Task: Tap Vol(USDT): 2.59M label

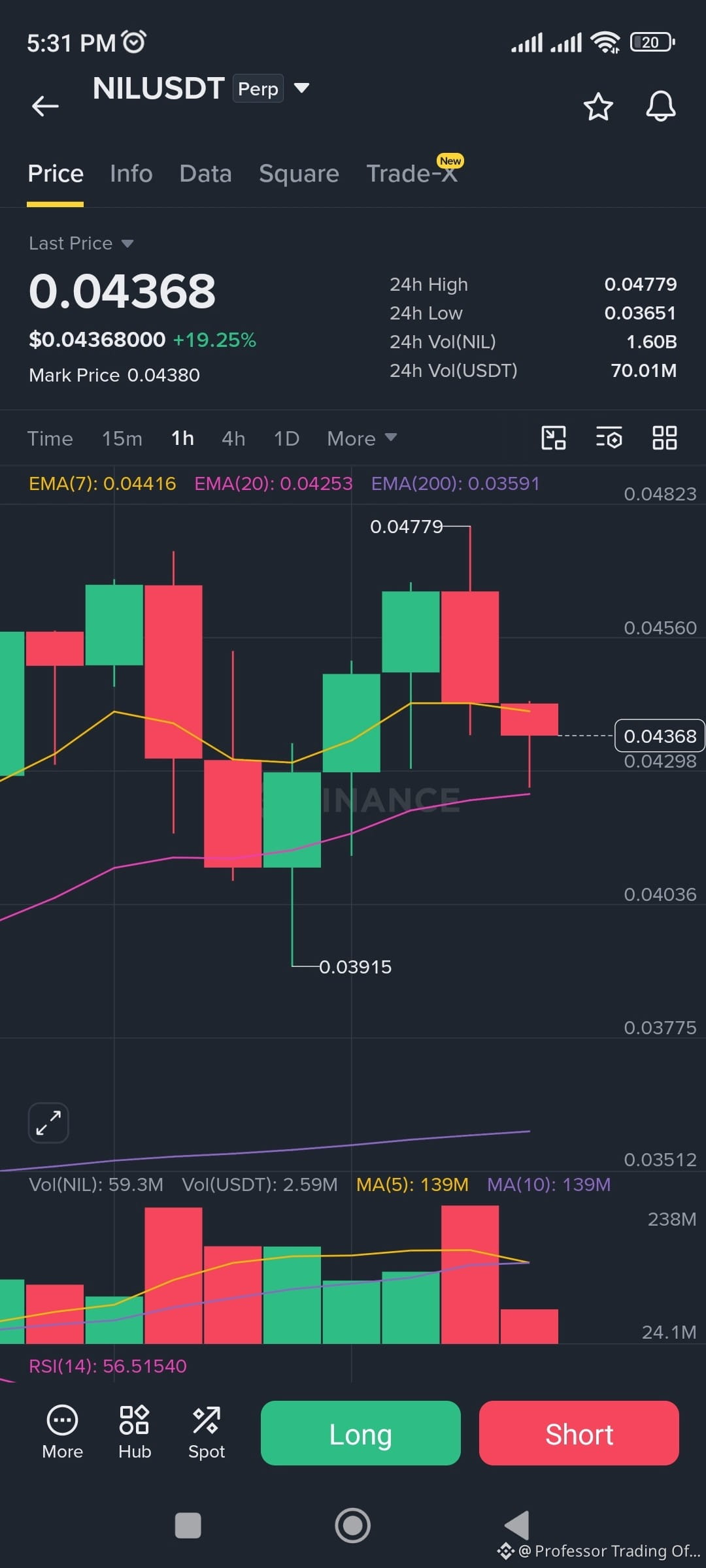Action: coord(260,1184)
